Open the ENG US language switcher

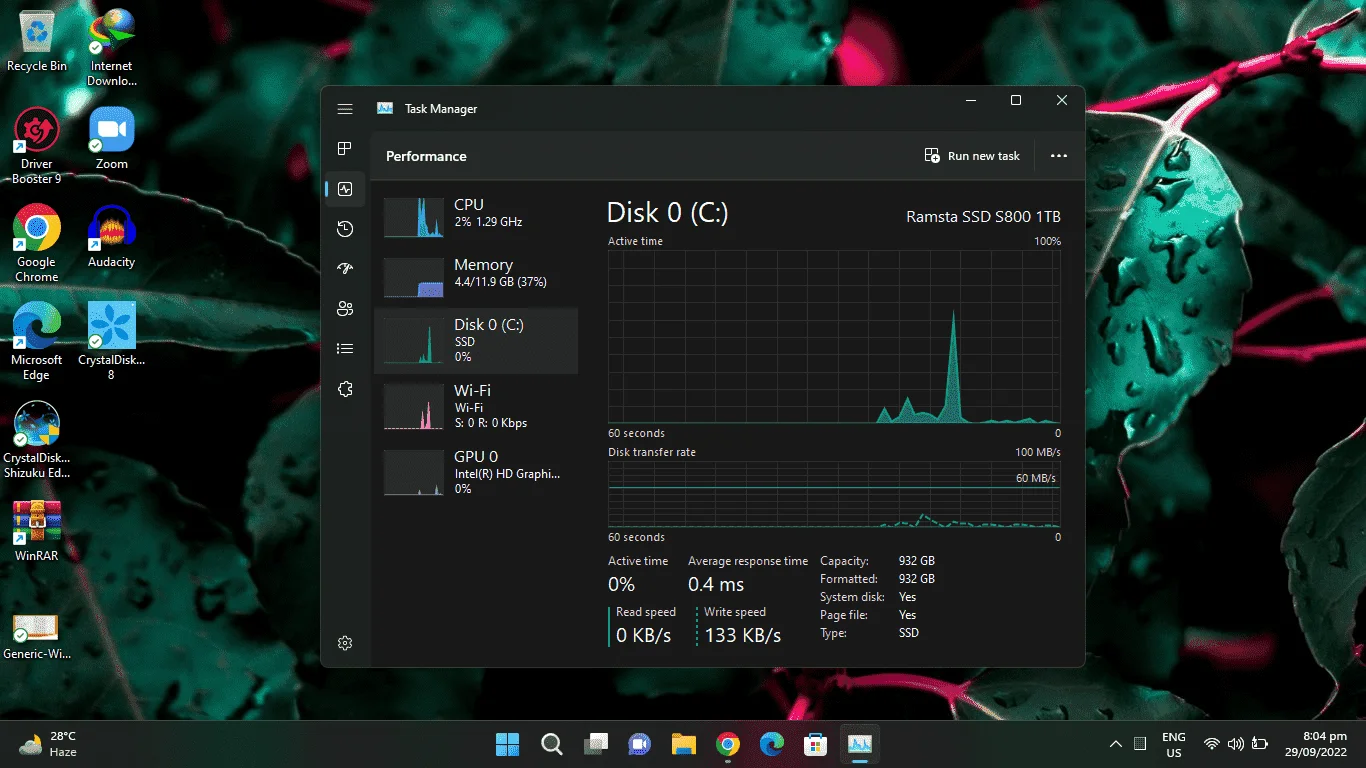click(x=1174, y=744)
